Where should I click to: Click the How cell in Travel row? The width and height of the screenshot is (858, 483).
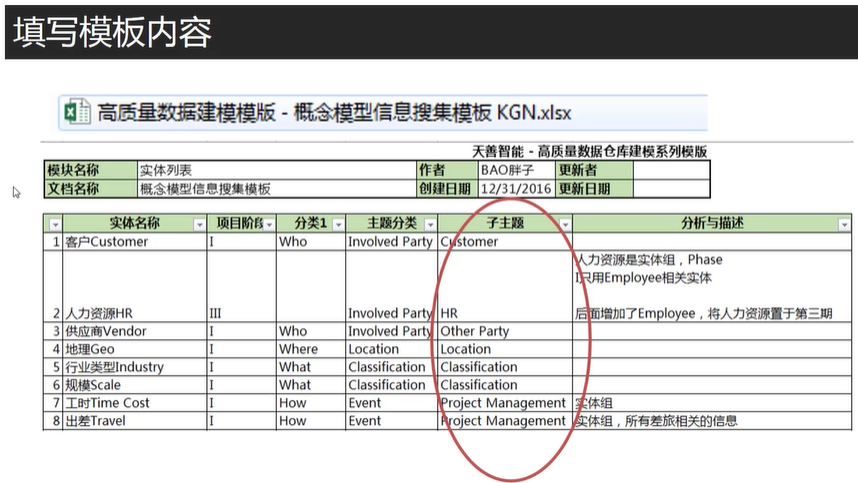pos(311,421)
